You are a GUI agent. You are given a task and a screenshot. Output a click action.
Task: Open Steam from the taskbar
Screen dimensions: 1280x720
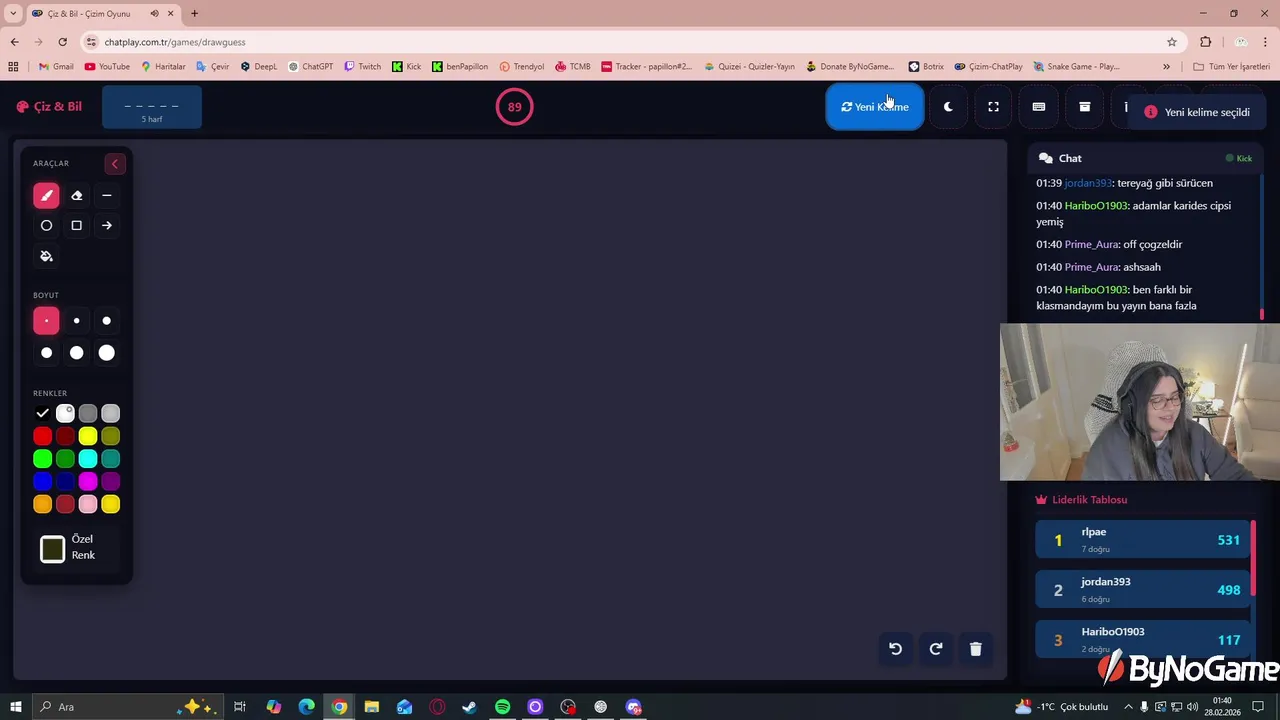coord(469,707)
